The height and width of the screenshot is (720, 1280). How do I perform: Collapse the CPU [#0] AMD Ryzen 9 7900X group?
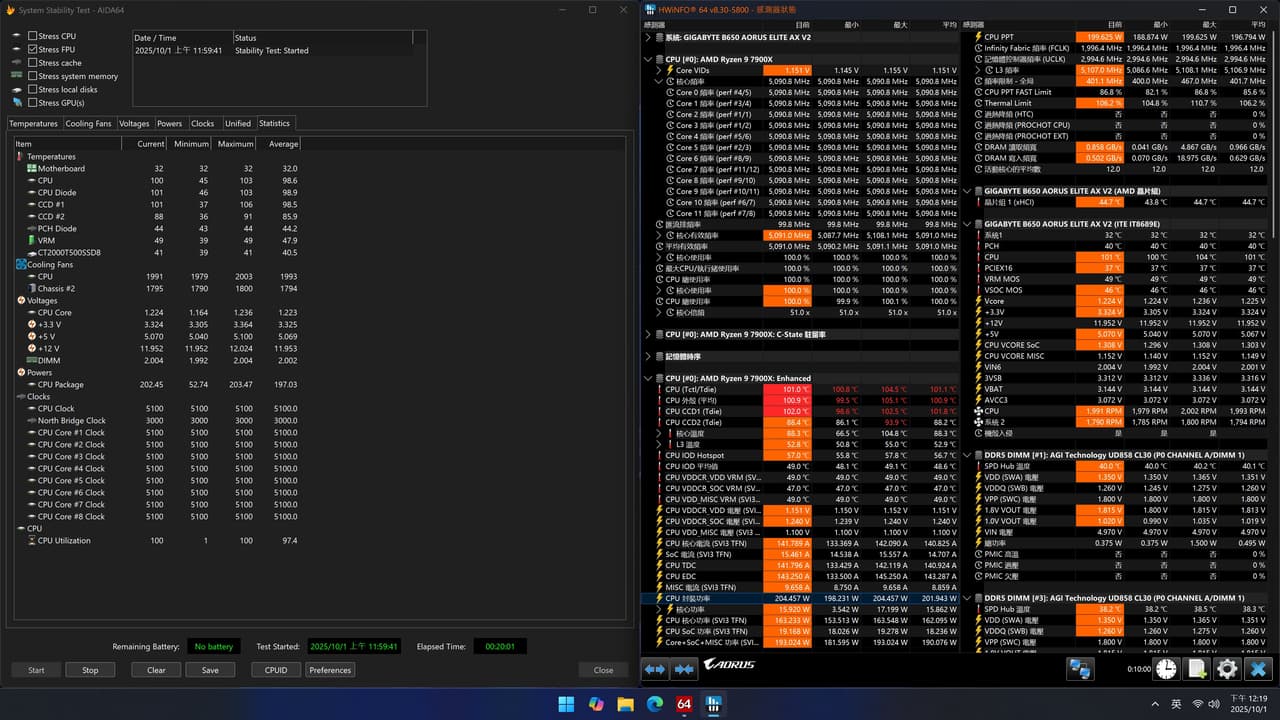point(648,59)
